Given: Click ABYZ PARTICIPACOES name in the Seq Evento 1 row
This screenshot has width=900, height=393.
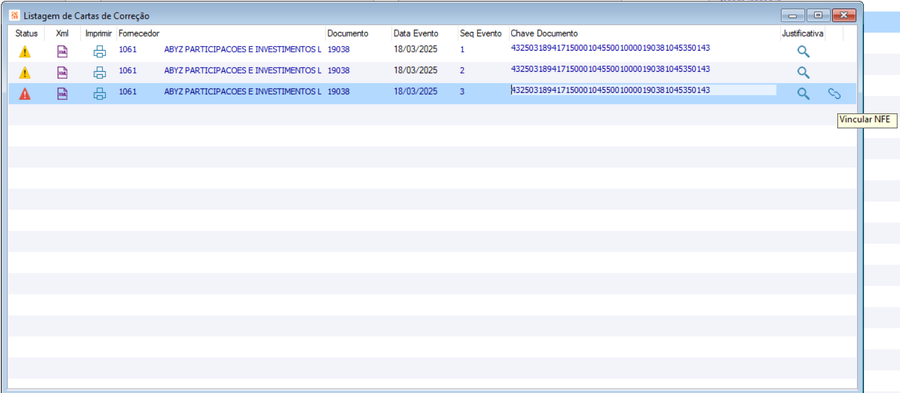Looking at the screenshot, I should pos(243,49).
